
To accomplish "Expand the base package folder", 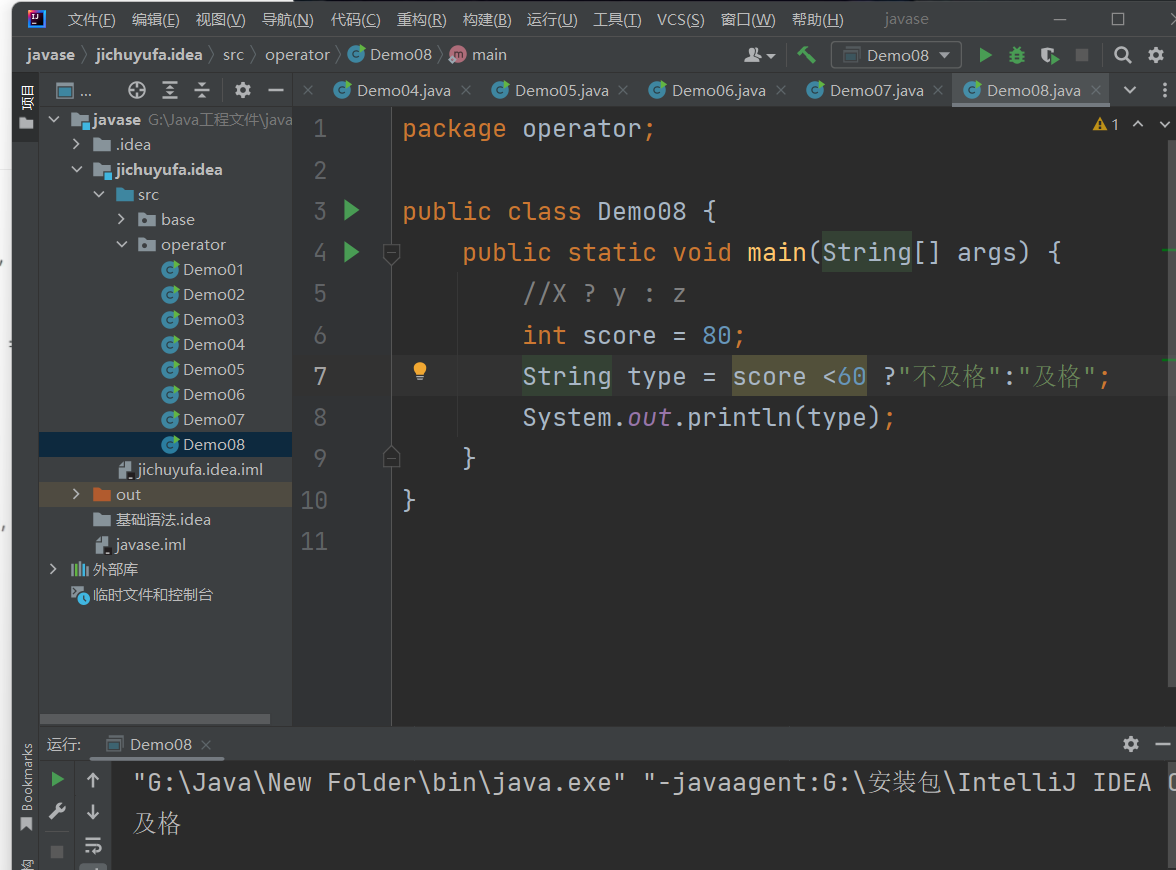I will 122,220.
